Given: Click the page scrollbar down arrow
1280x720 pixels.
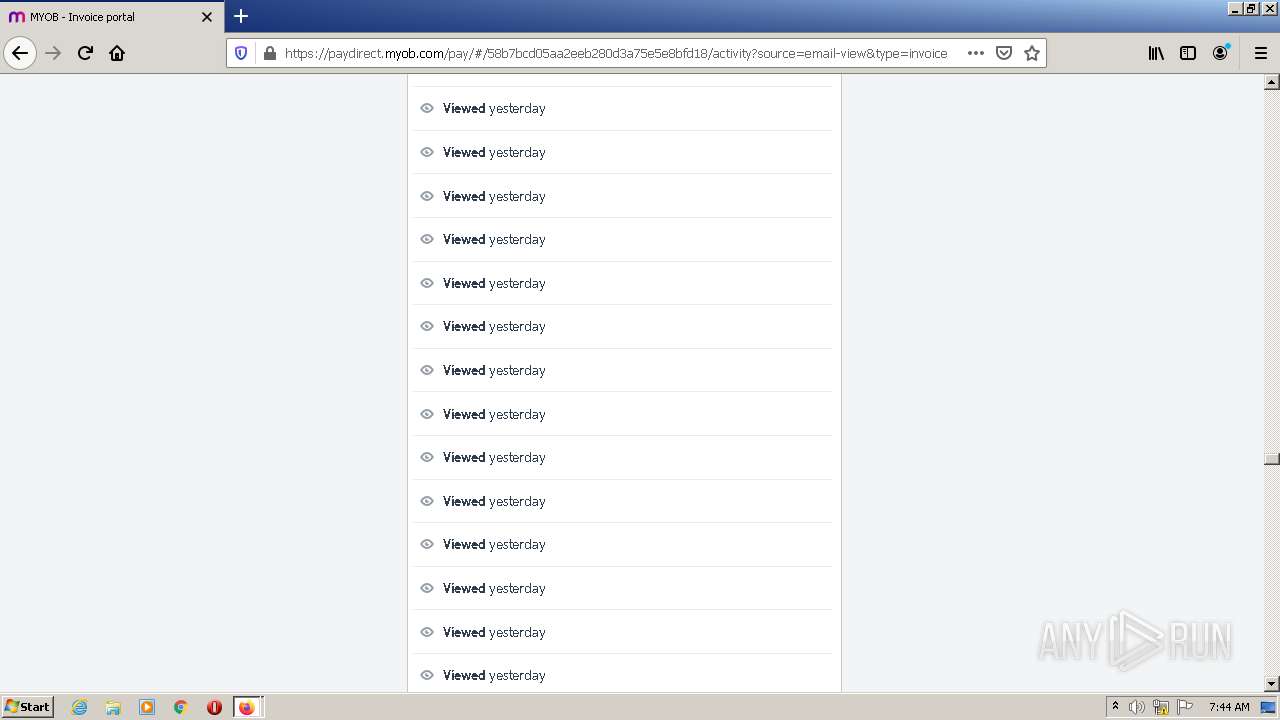Looking at the screenshot, I should [x=1272, y=684].
